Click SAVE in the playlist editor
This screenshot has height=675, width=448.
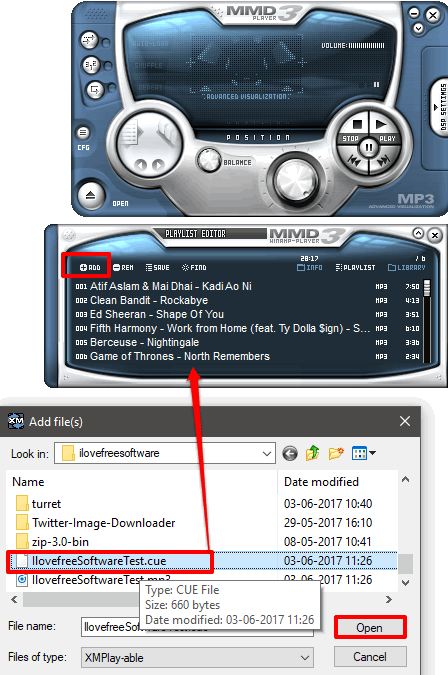(x=158, y=268)
